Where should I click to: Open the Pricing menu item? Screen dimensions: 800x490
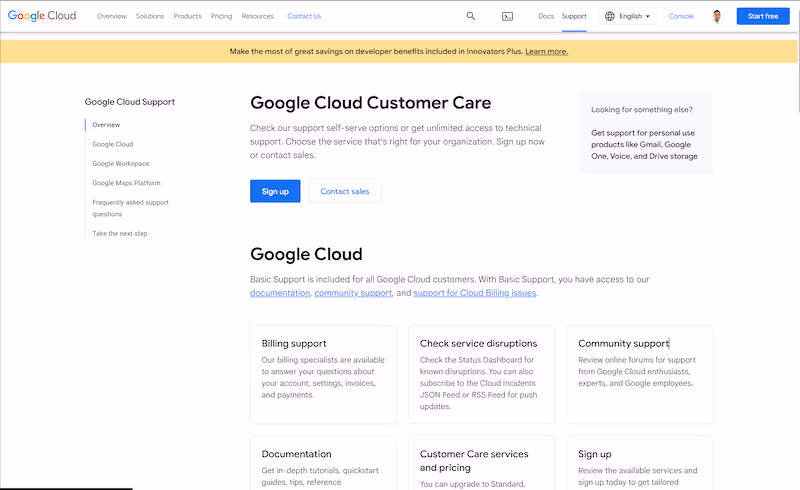[221, 16]
